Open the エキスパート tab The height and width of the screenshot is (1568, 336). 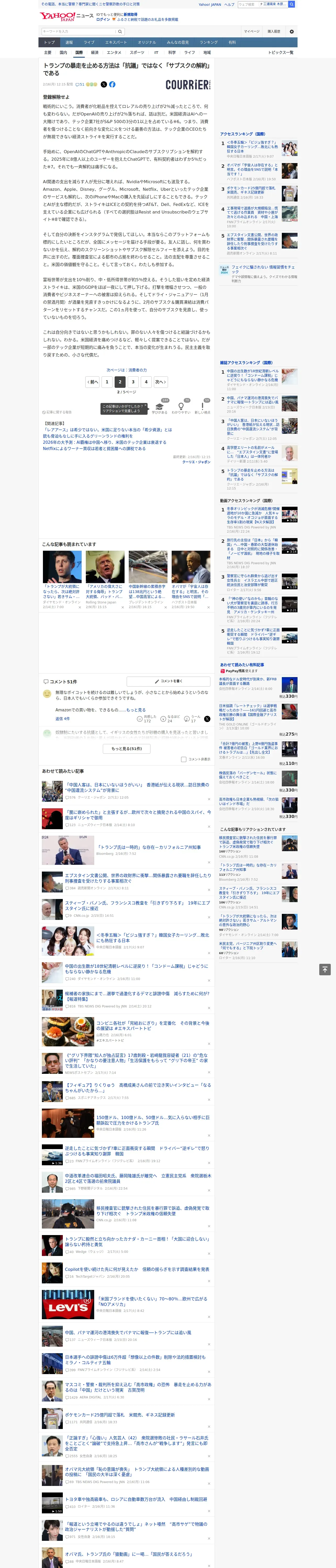116,43
